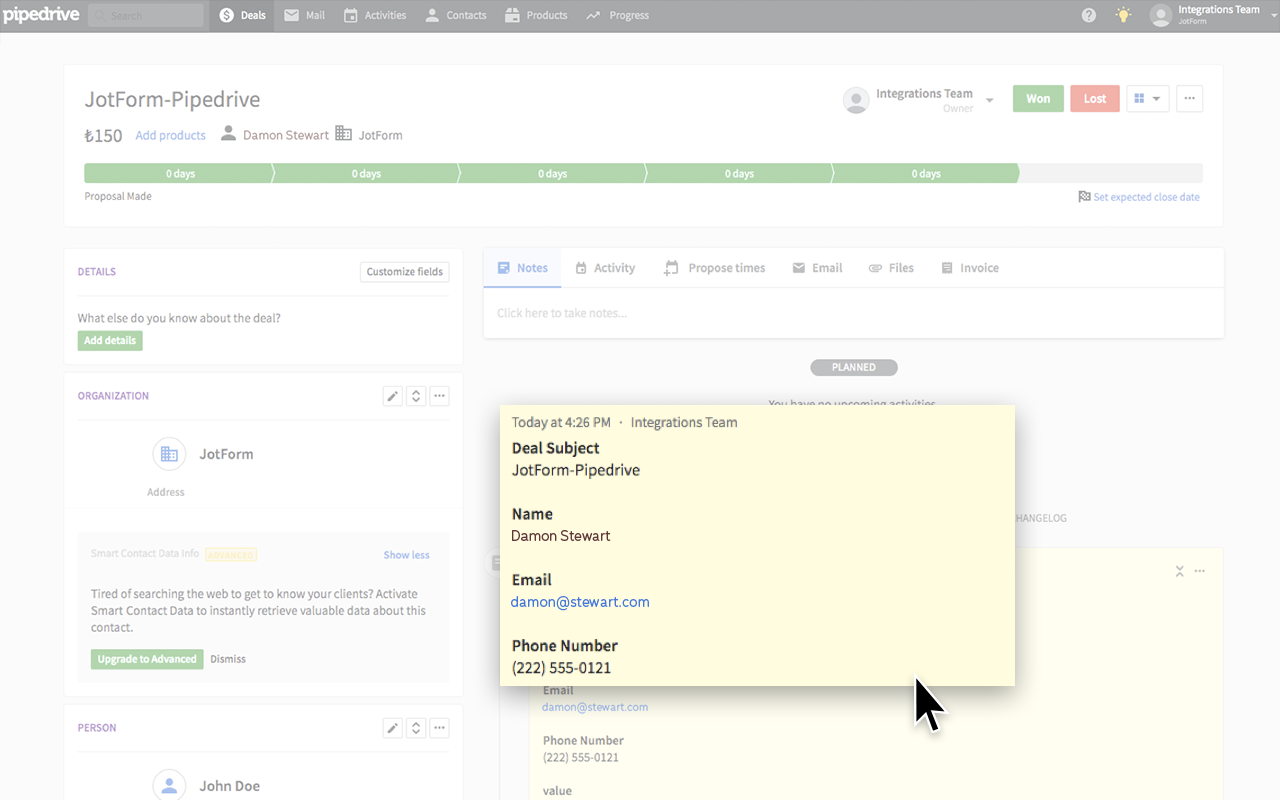Edit the Organization section with pencil icon
Image resolution: width=1280 pixels, height=800 pixels.
coord(393,396)
